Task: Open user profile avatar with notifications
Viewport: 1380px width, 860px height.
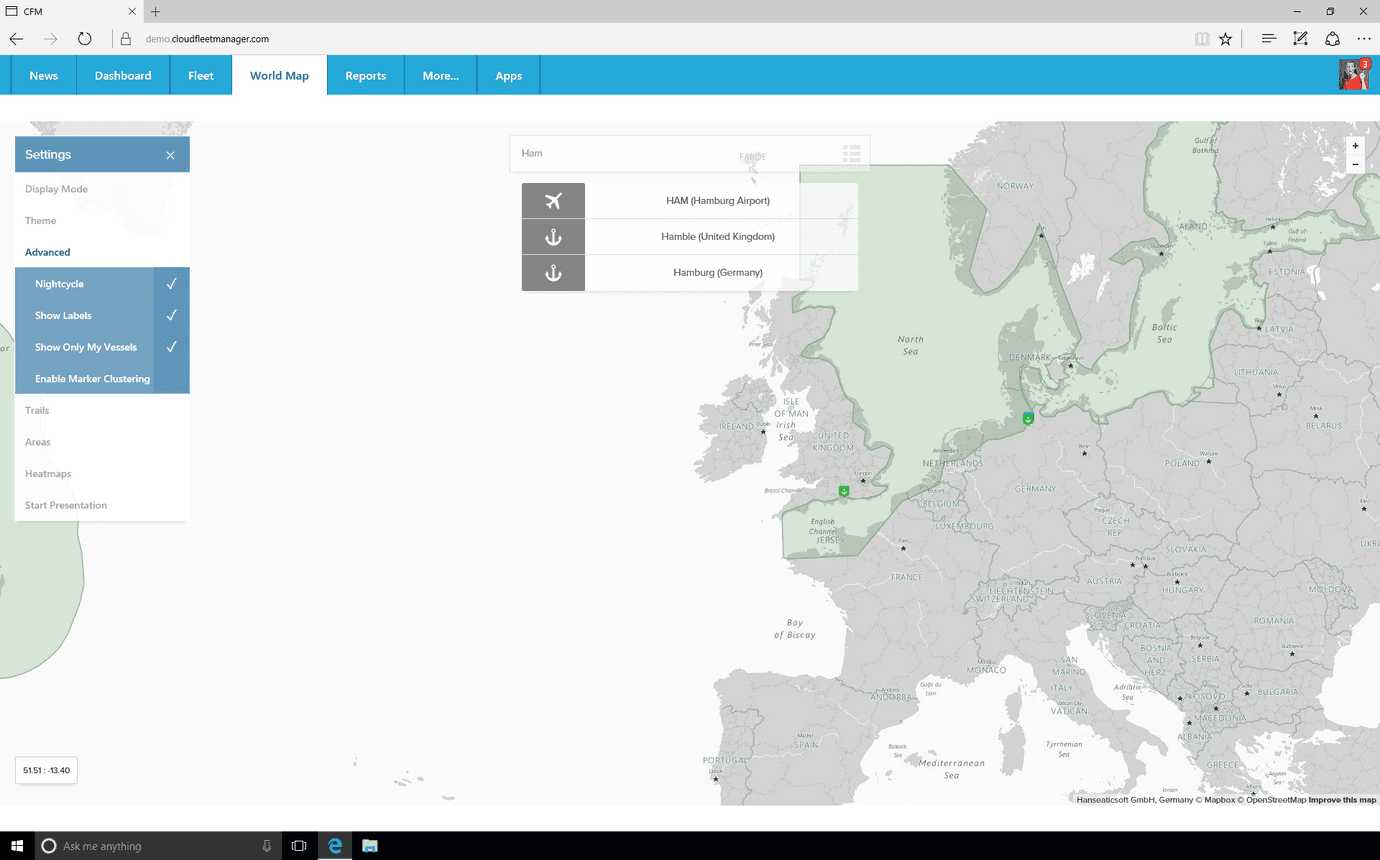Action: (x=1353, y=75)
